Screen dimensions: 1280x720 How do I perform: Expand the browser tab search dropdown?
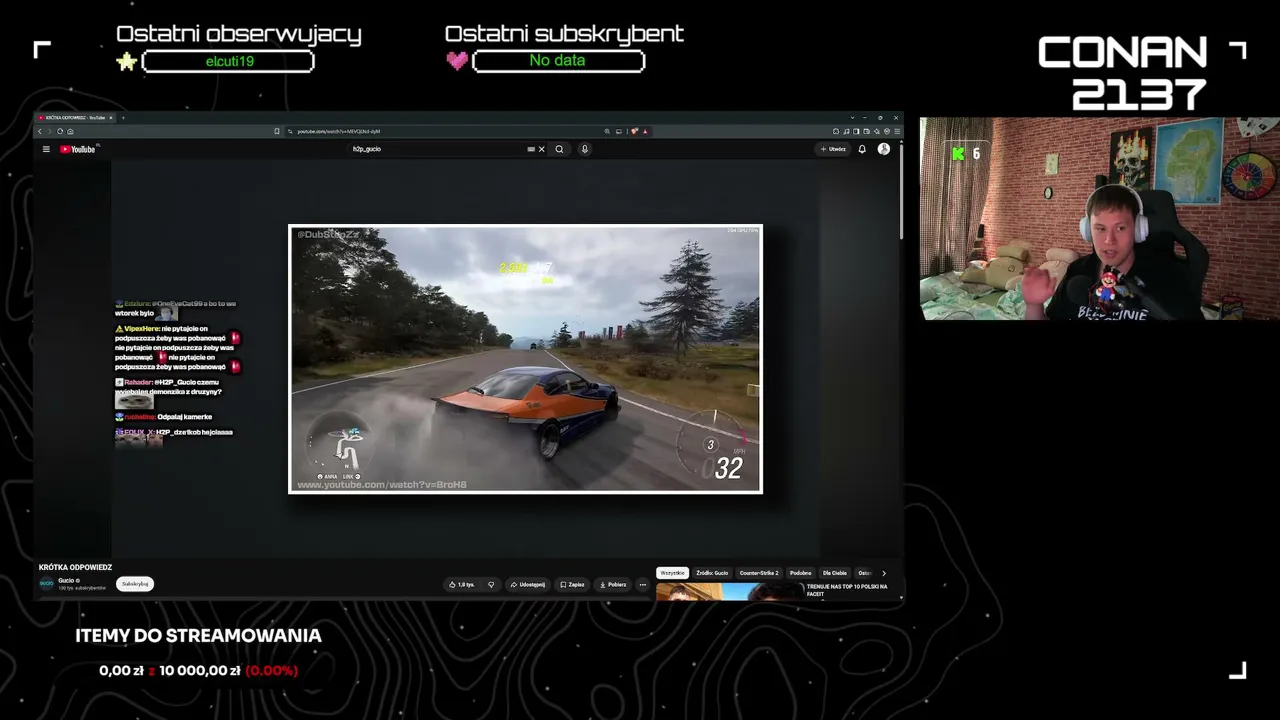click(x=851, y=118)
